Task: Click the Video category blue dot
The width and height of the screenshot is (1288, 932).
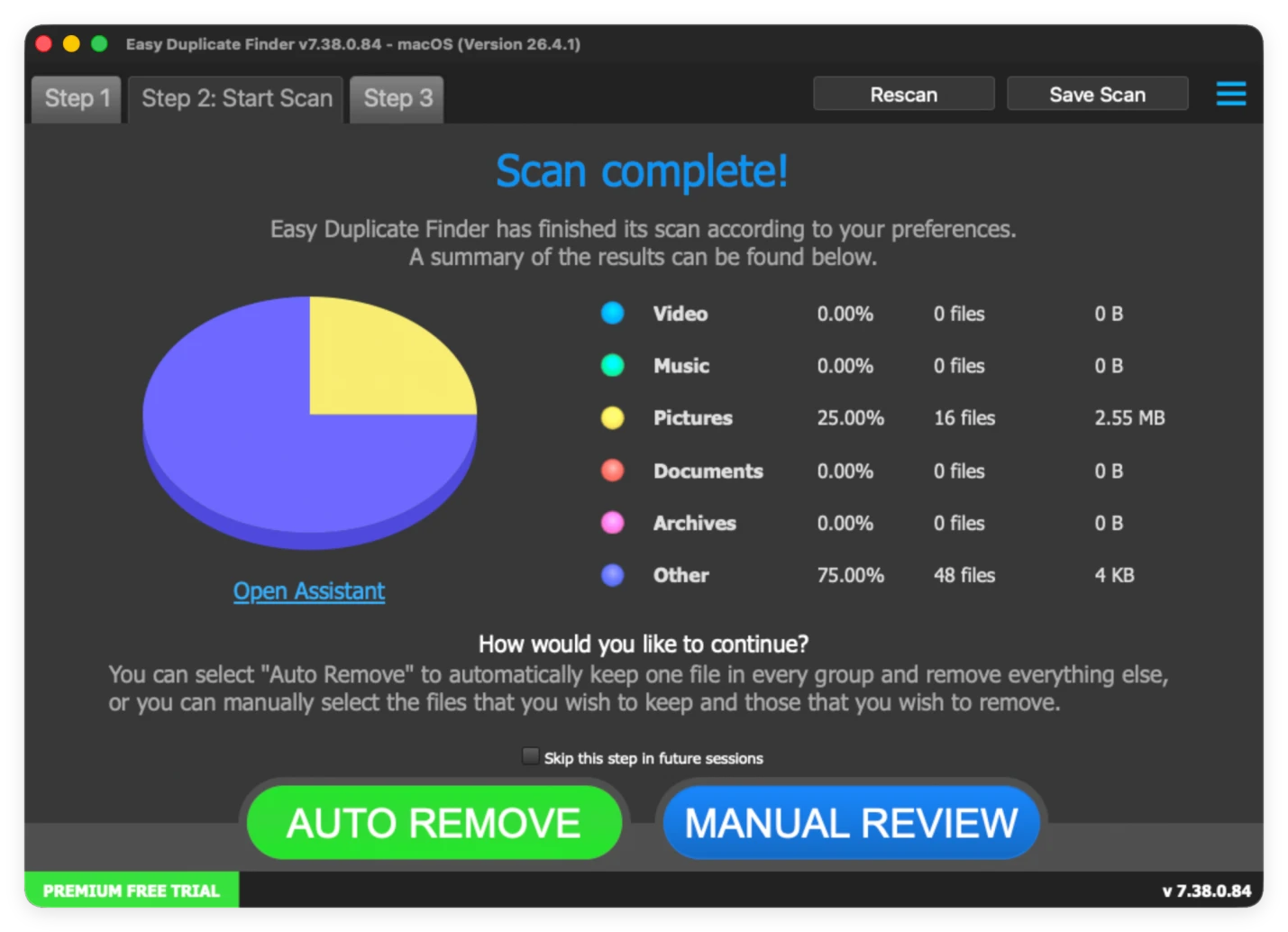Action: tap(612, 313)
